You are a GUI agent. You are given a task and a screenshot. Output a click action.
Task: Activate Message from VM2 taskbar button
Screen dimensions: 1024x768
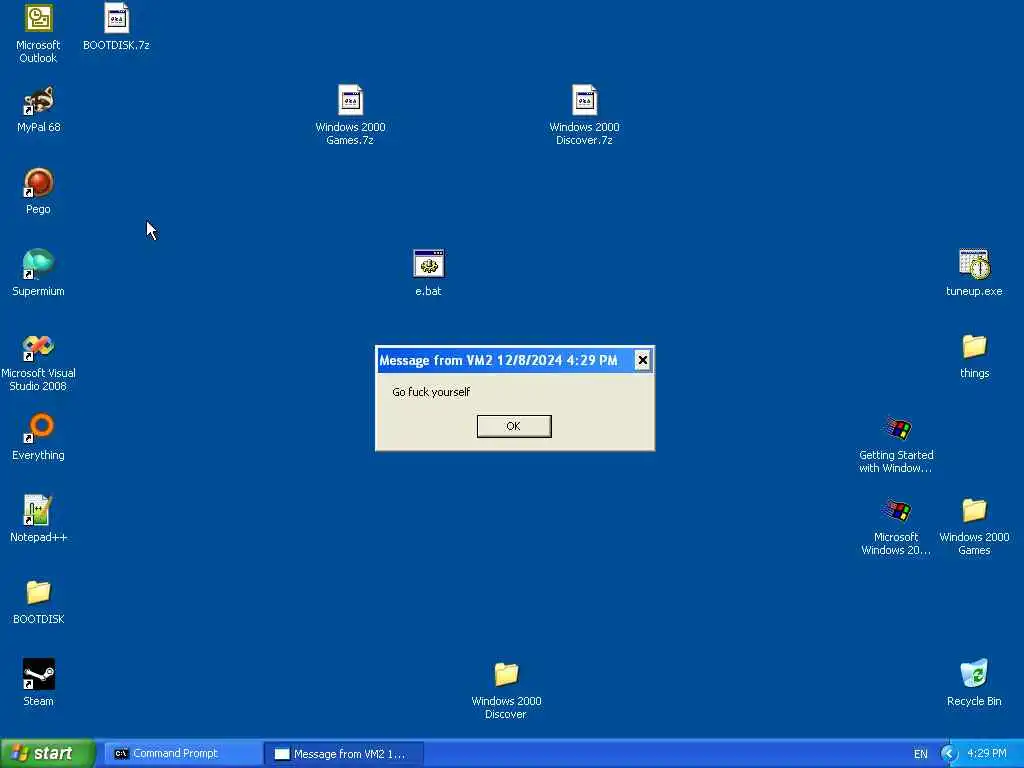344,754
